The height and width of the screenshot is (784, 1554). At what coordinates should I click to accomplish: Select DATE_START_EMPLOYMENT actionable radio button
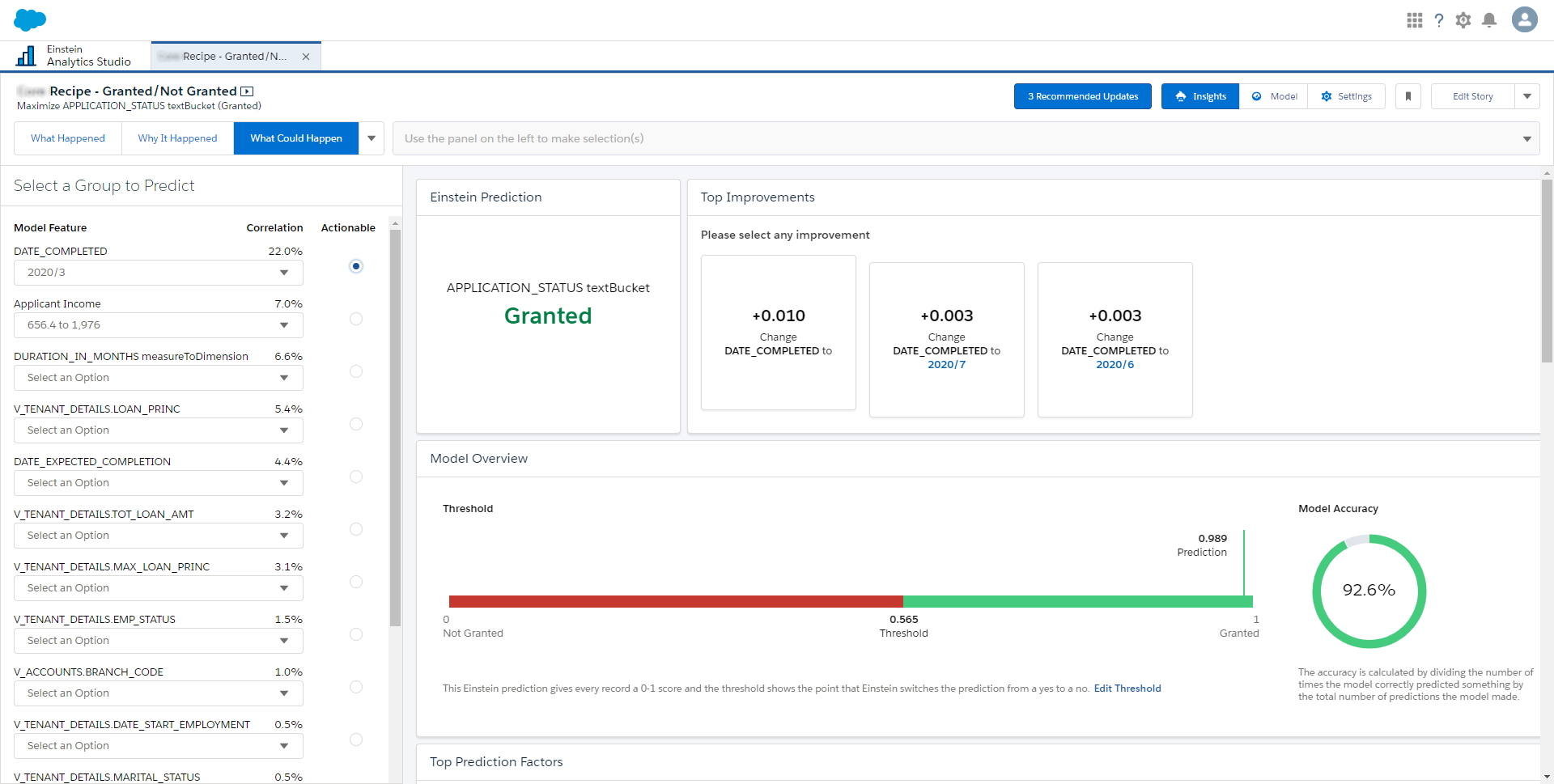pos(356,740)
